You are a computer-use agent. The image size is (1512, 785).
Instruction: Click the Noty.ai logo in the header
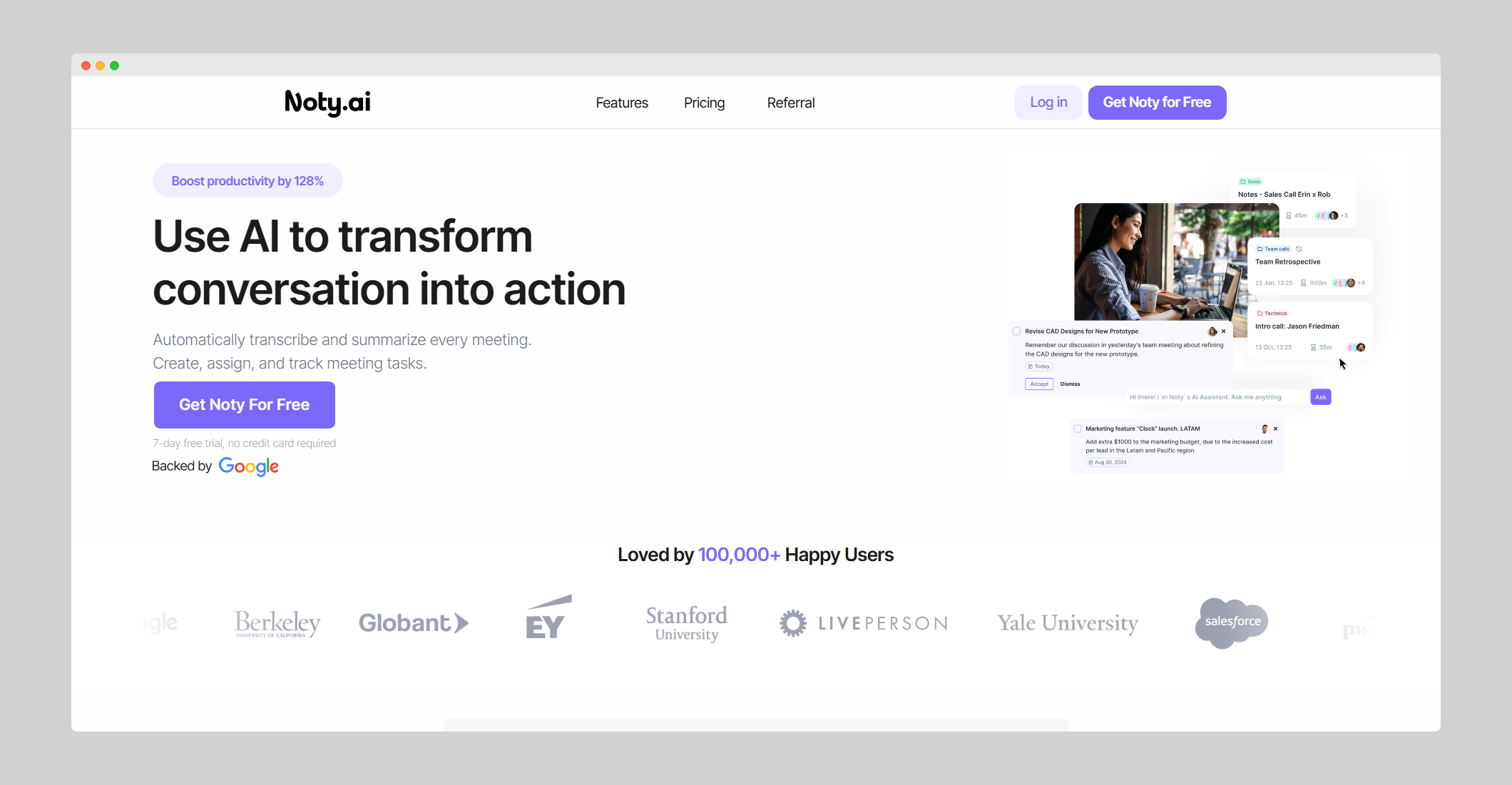[327, 103]
